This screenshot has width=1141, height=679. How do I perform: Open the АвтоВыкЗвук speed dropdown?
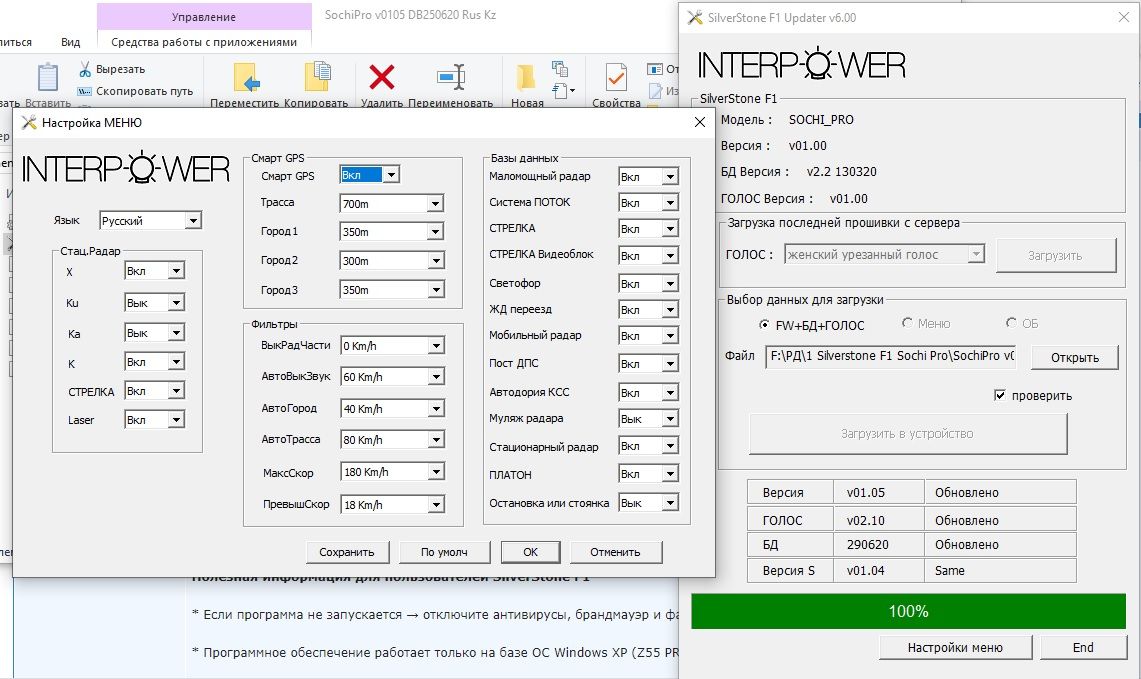pos(436,376)
